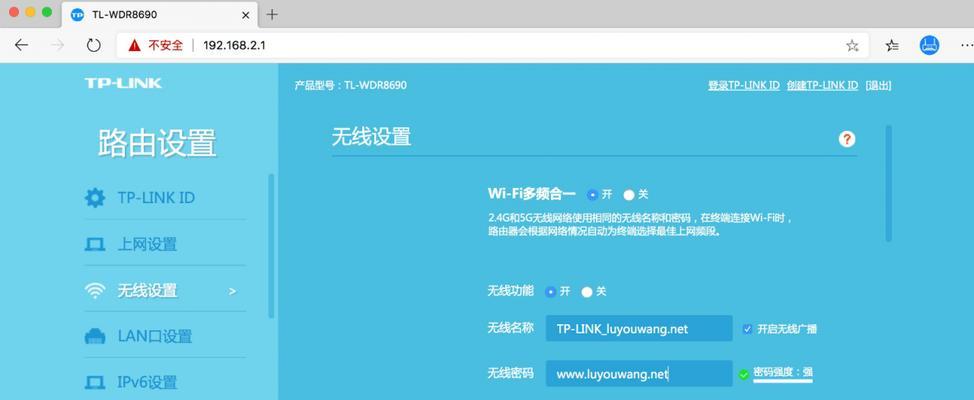Viewport: 974px width, 400px height.
Task: Click the TP-LINK ID gear icon
Action: point(95,198)
